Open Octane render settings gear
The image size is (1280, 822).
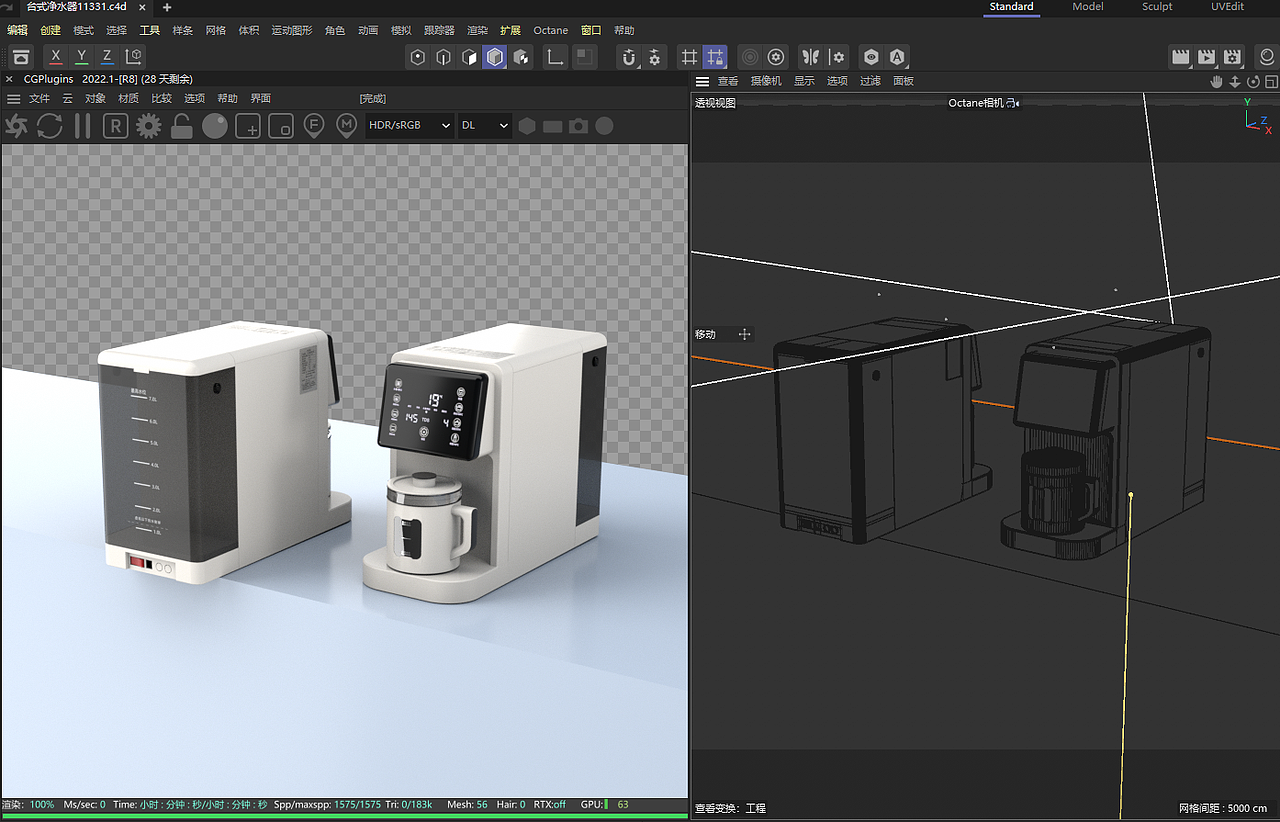coord(148,126)
